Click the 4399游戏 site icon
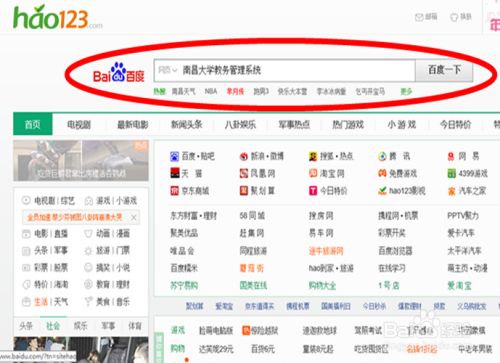 [451, 173]
